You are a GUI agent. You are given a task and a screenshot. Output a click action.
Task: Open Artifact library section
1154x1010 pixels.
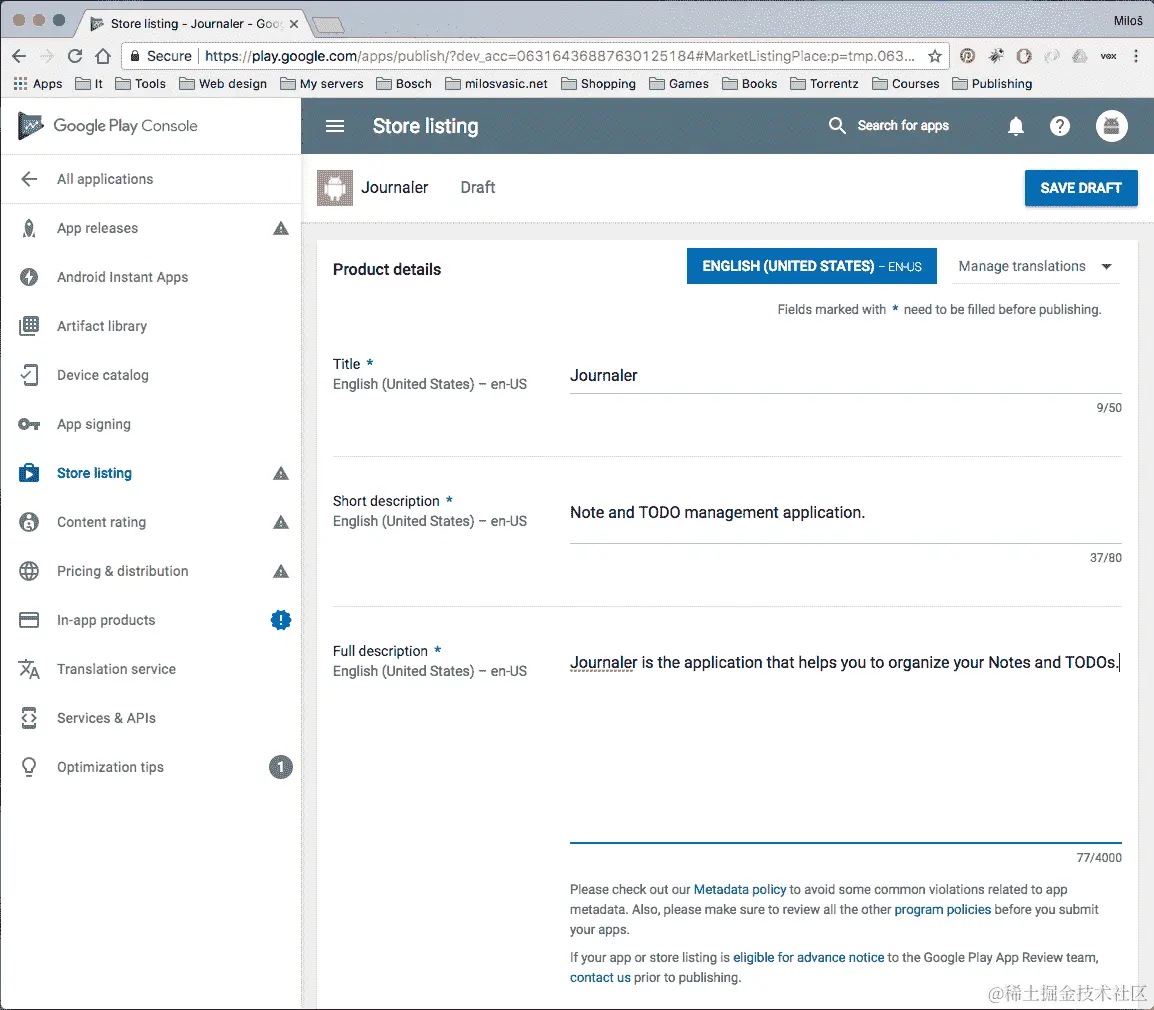(102, 326)
